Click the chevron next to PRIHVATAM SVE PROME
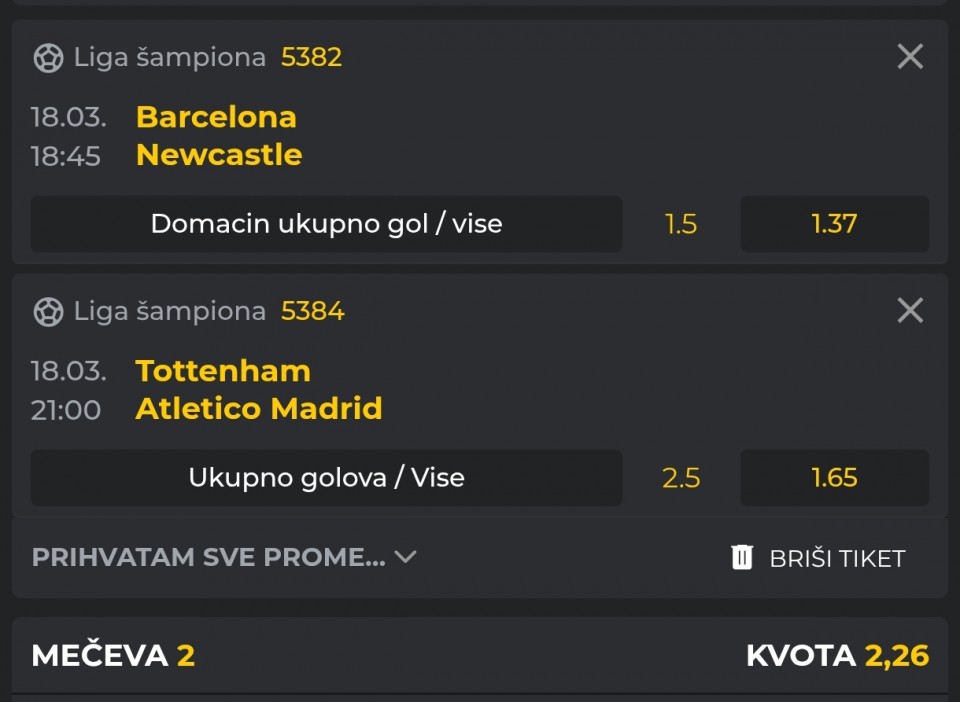The image size is (960, 702). [x=405, y=557]
